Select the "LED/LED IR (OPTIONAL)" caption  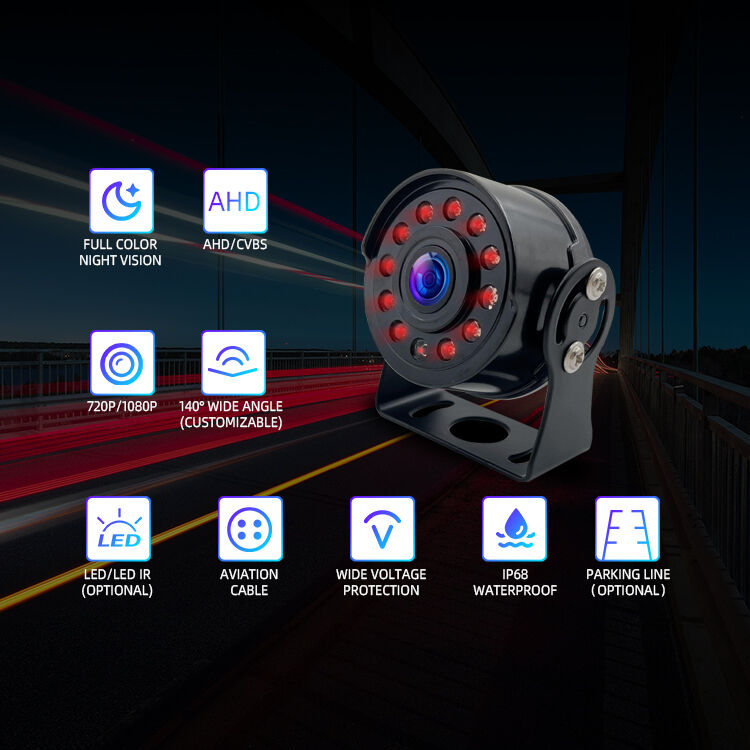(117, 582)
